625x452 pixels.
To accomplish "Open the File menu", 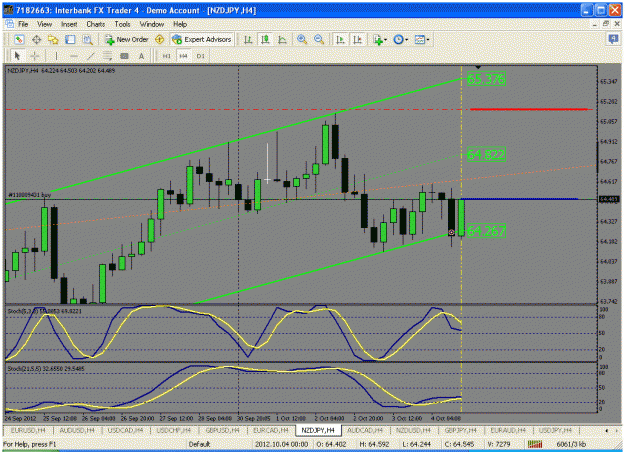I will point(23,24).
